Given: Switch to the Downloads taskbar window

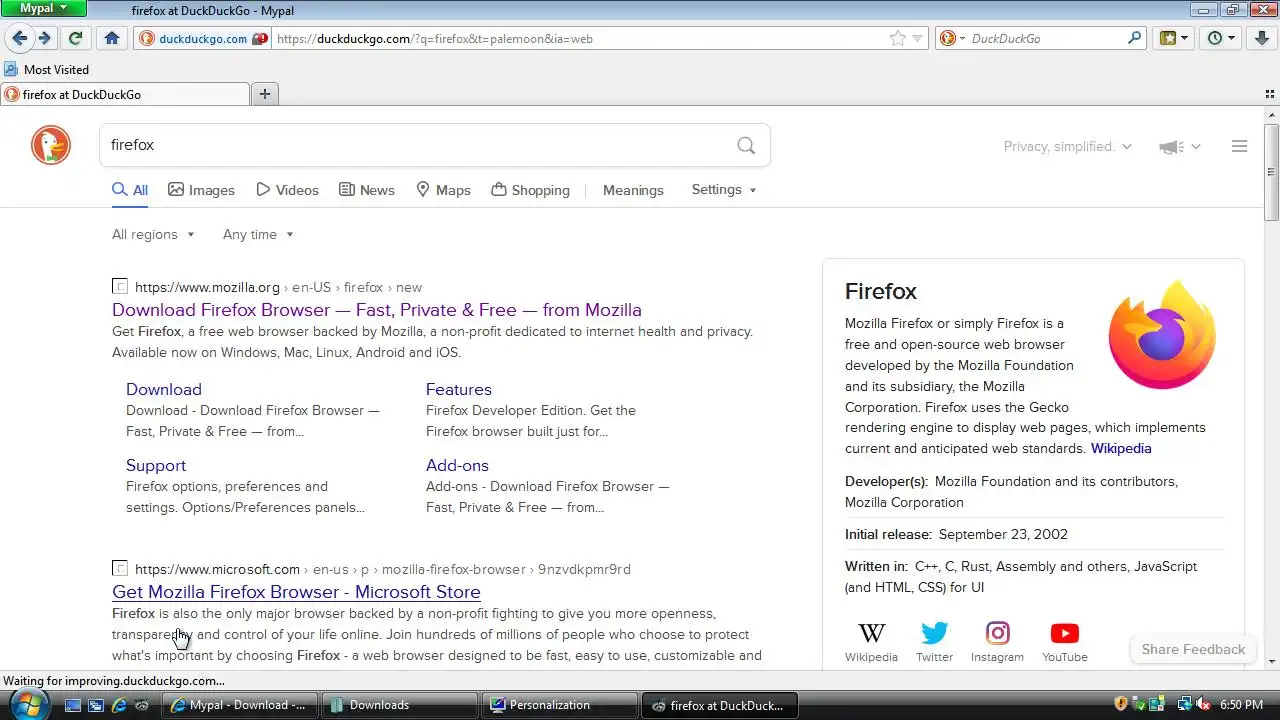Looking at the screenshot, I should pyautogui.click(x=399, y=705).
